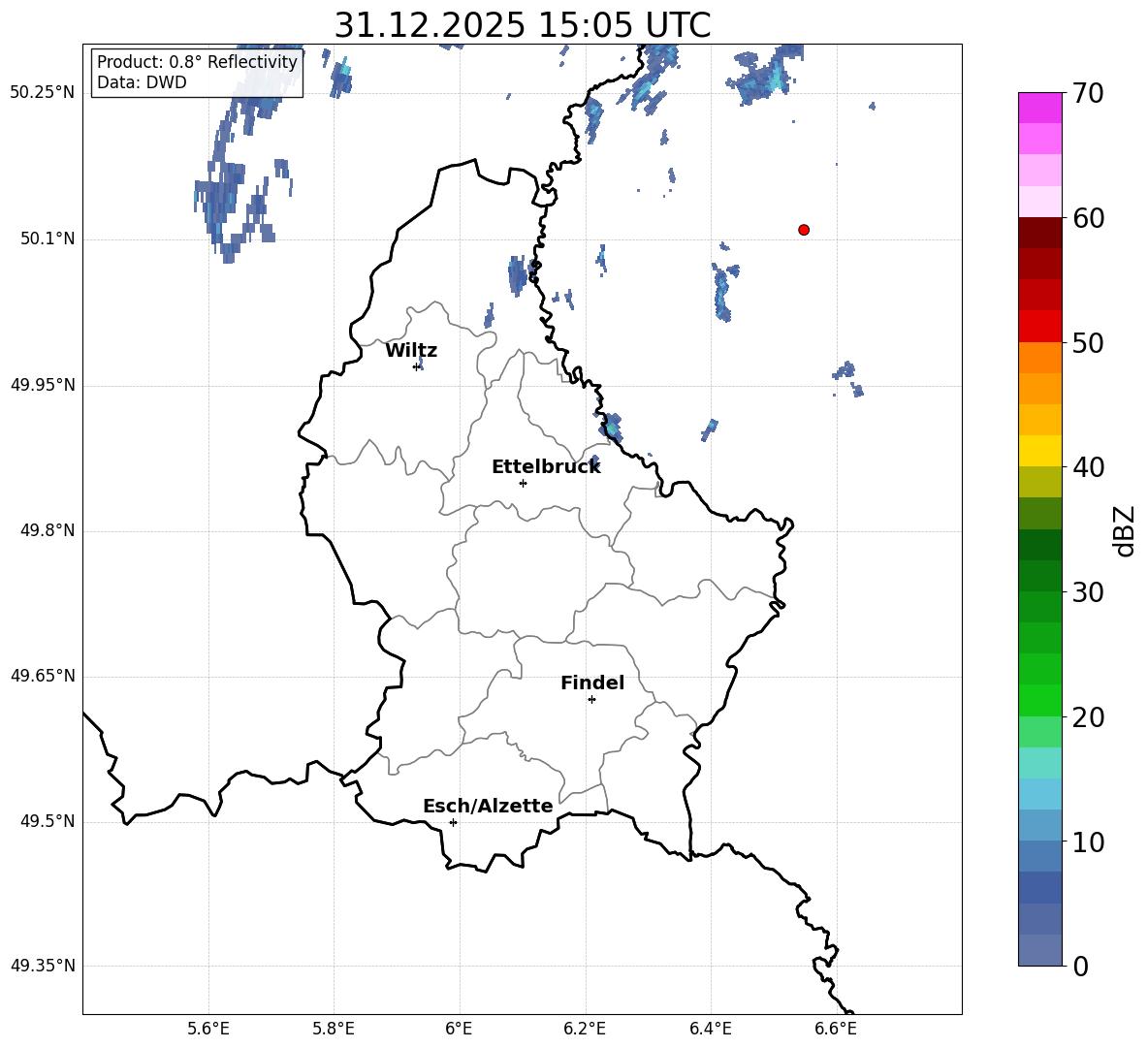Image resolution: width=1148 pixels, height=1048 pixels.
Task: Click the 6.2°E longitude label
Action: (585, 1029)
